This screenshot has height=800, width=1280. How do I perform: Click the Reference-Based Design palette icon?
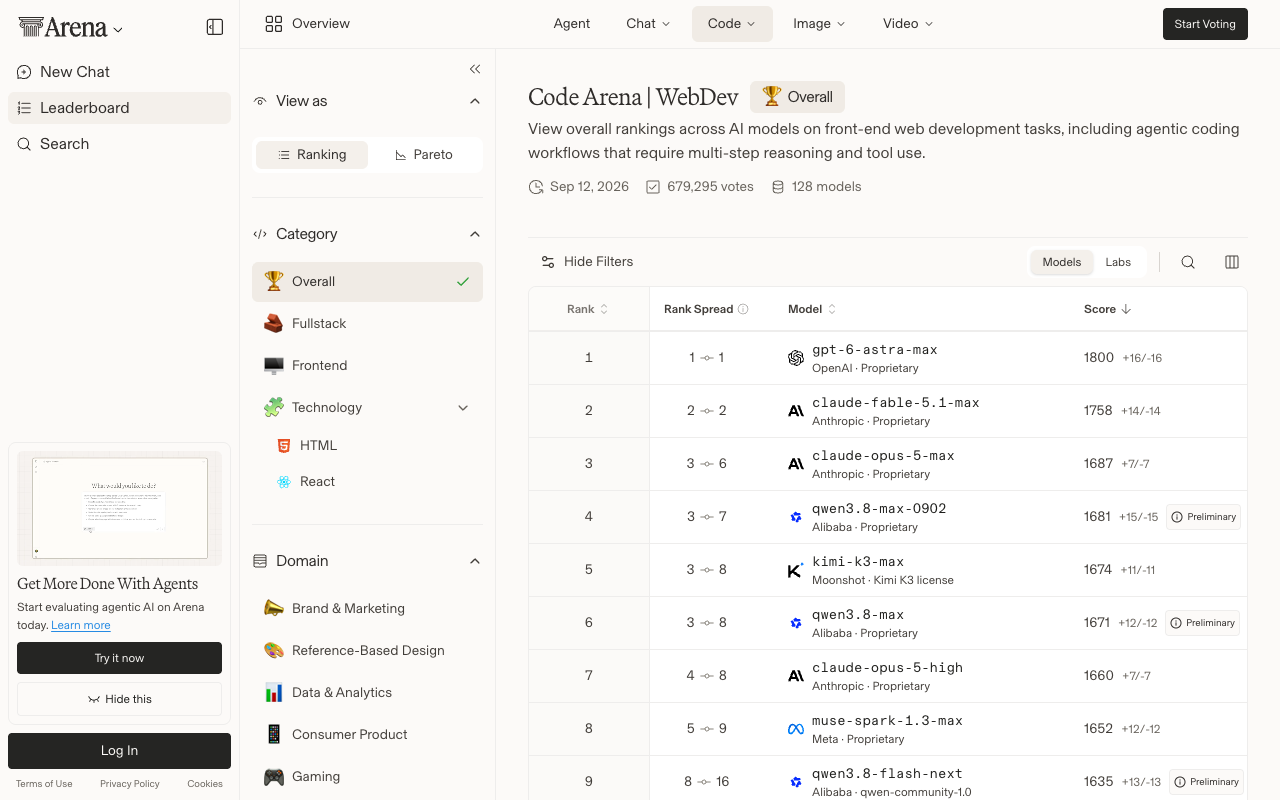coord(274,650)
